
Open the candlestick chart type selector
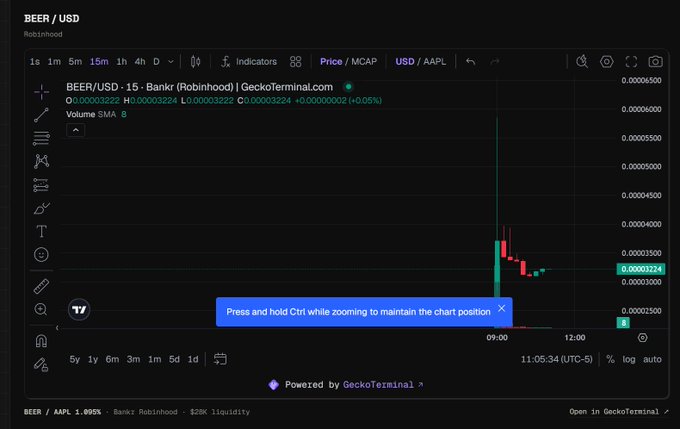tap(196, 62)
